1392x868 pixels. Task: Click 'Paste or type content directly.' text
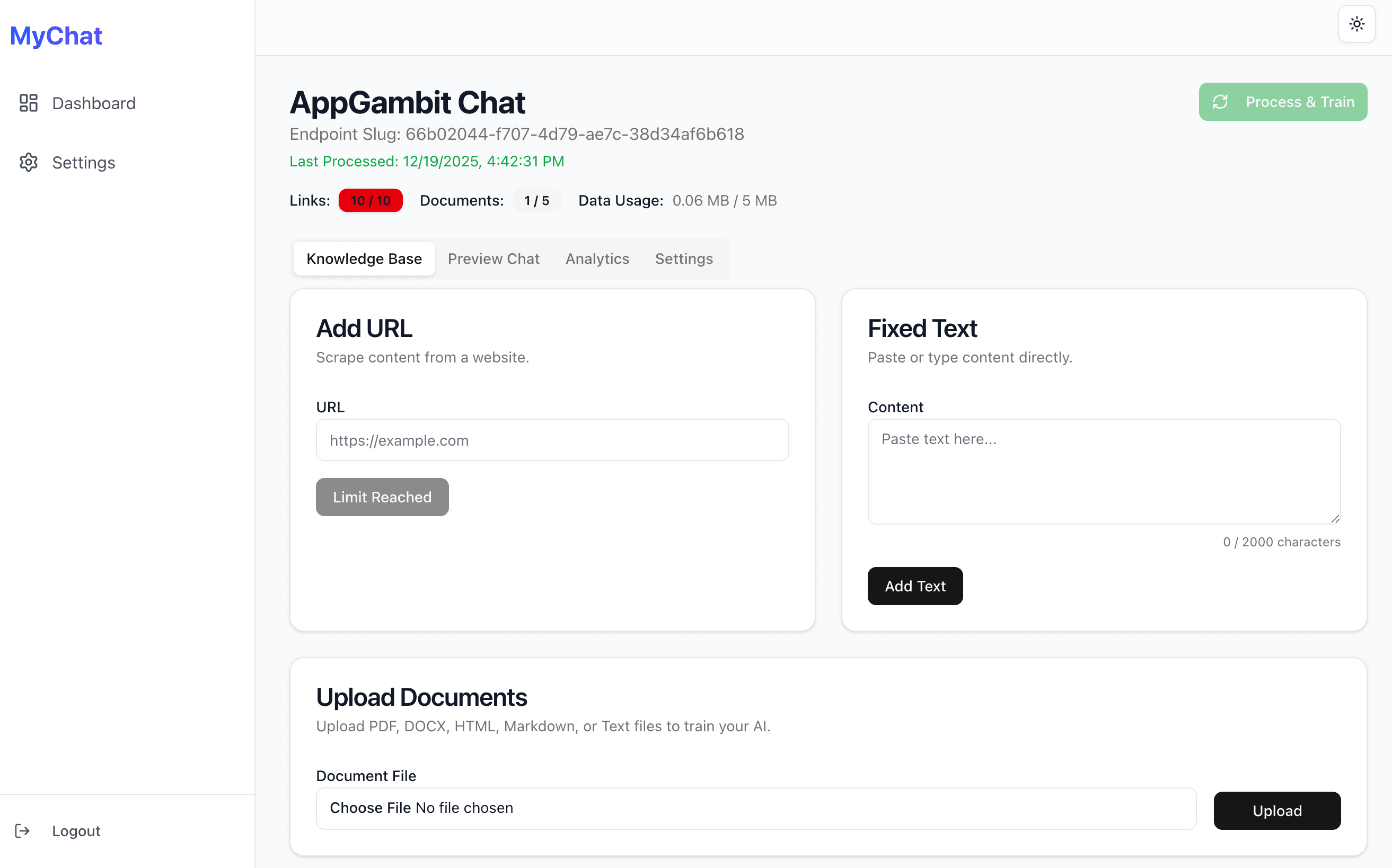970,358
